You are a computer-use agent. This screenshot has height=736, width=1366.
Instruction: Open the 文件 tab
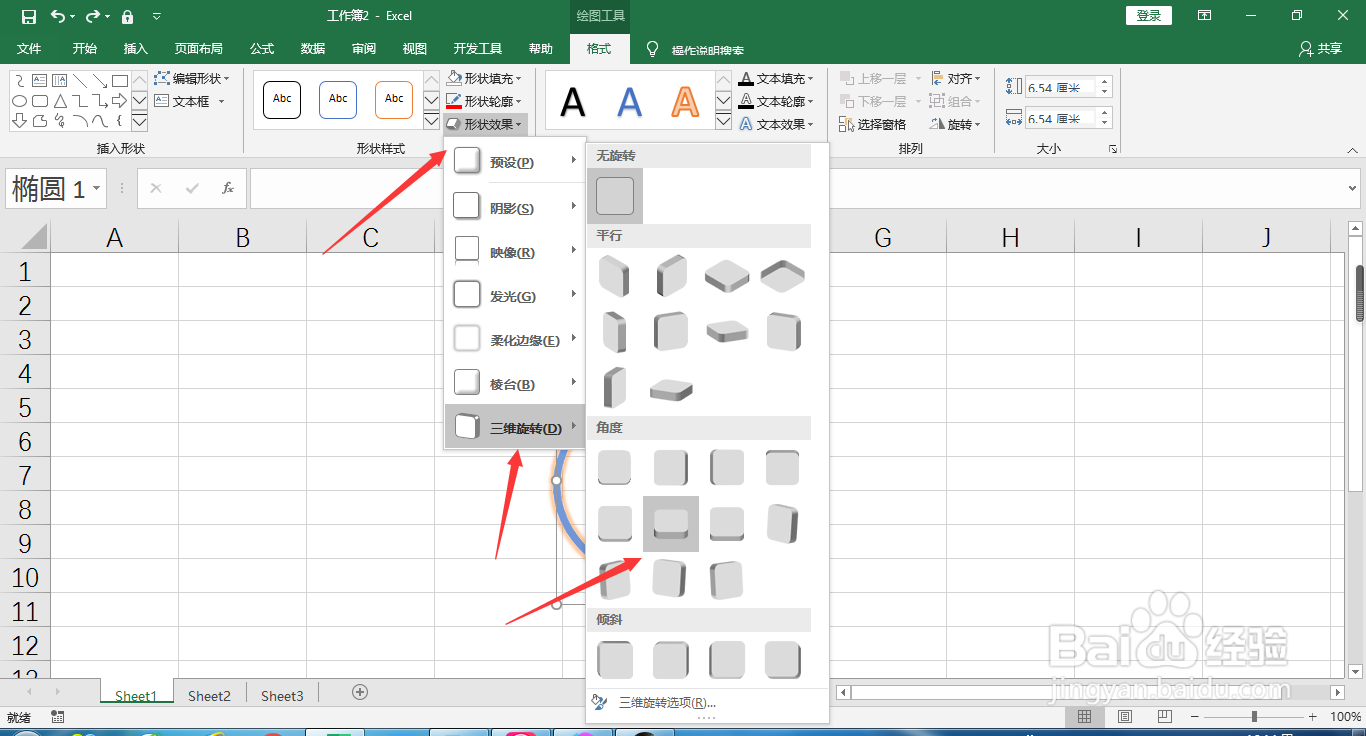[x=29, y=48]
